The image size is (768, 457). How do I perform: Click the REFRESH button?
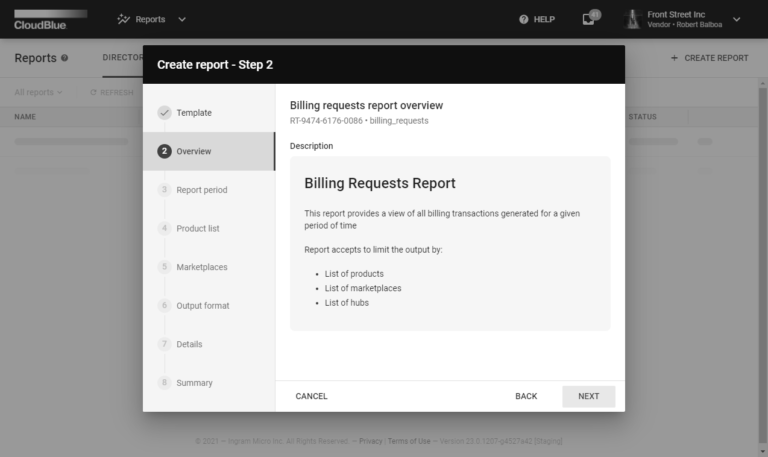(x=112, y=92)
